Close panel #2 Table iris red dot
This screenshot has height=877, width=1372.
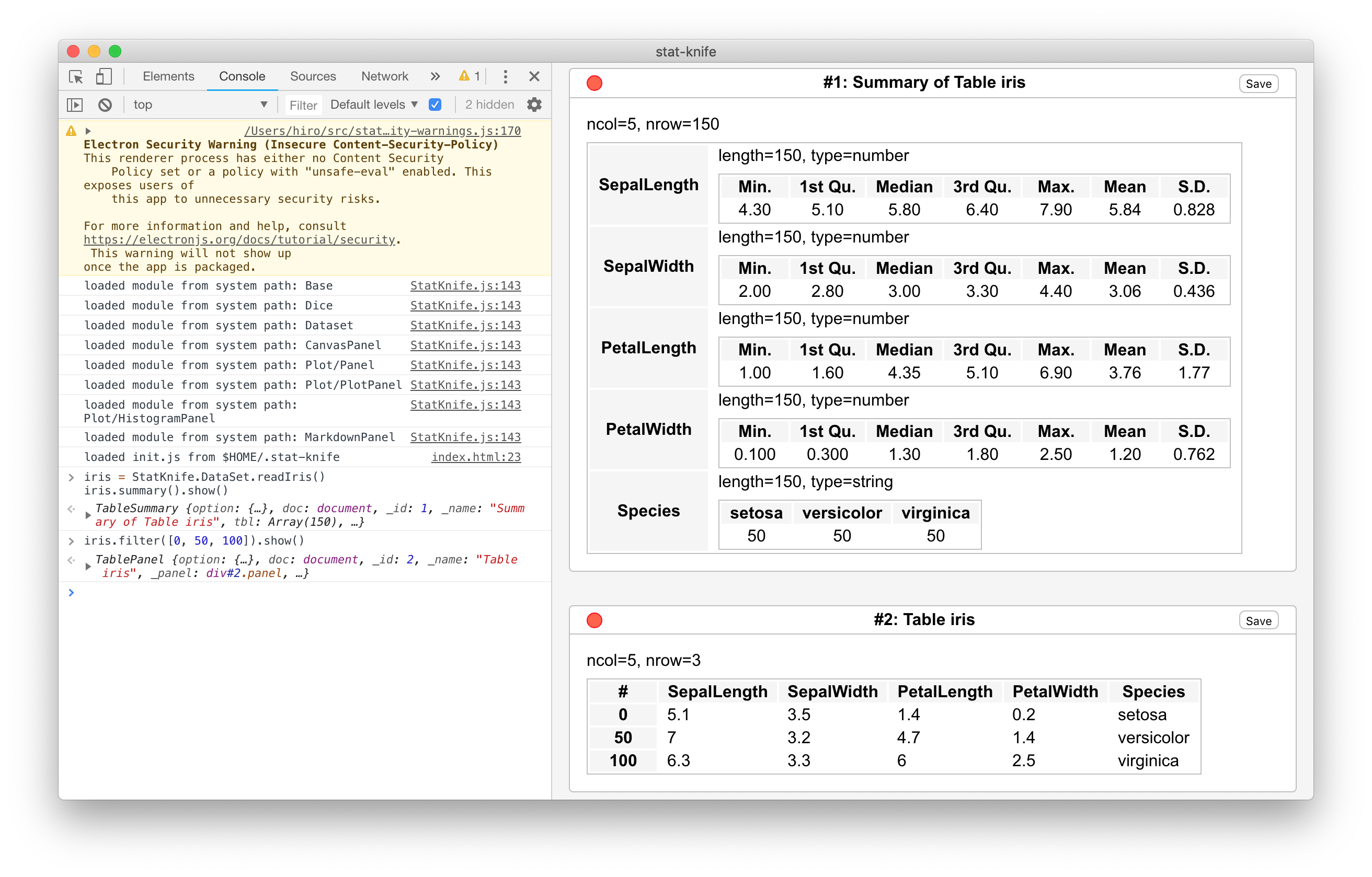[x=594, y=620]
